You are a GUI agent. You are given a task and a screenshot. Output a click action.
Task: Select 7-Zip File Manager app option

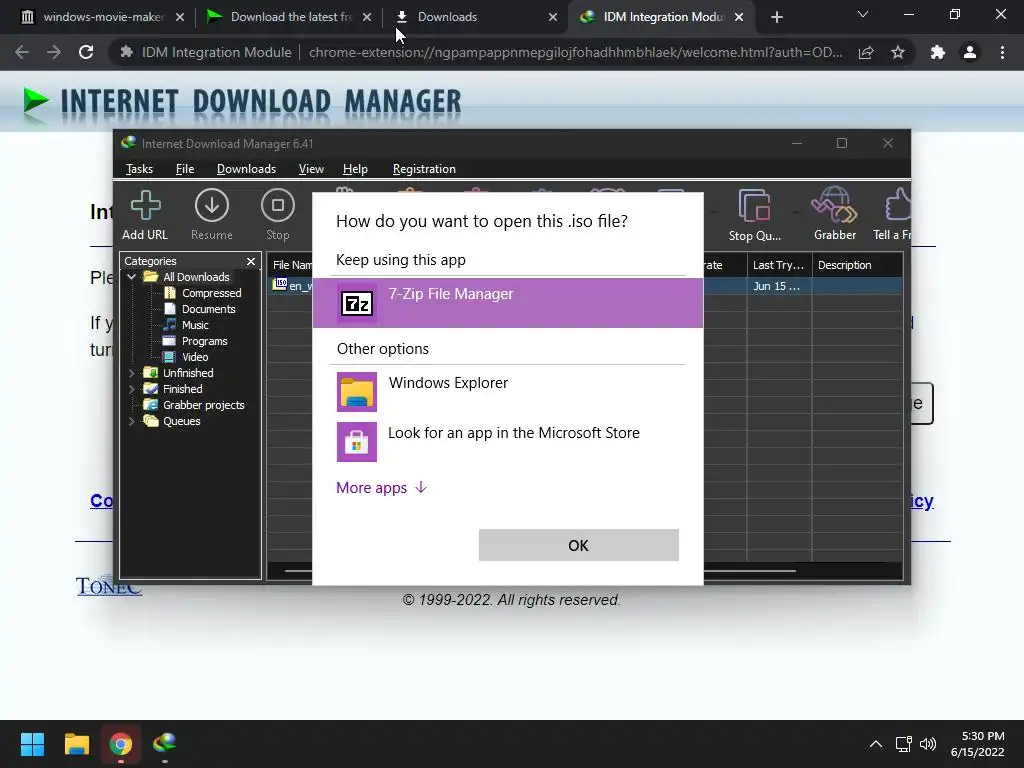507,303
